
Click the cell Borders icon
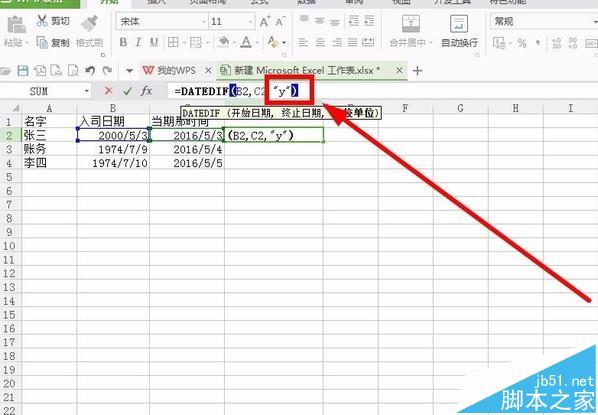[173, 42]
